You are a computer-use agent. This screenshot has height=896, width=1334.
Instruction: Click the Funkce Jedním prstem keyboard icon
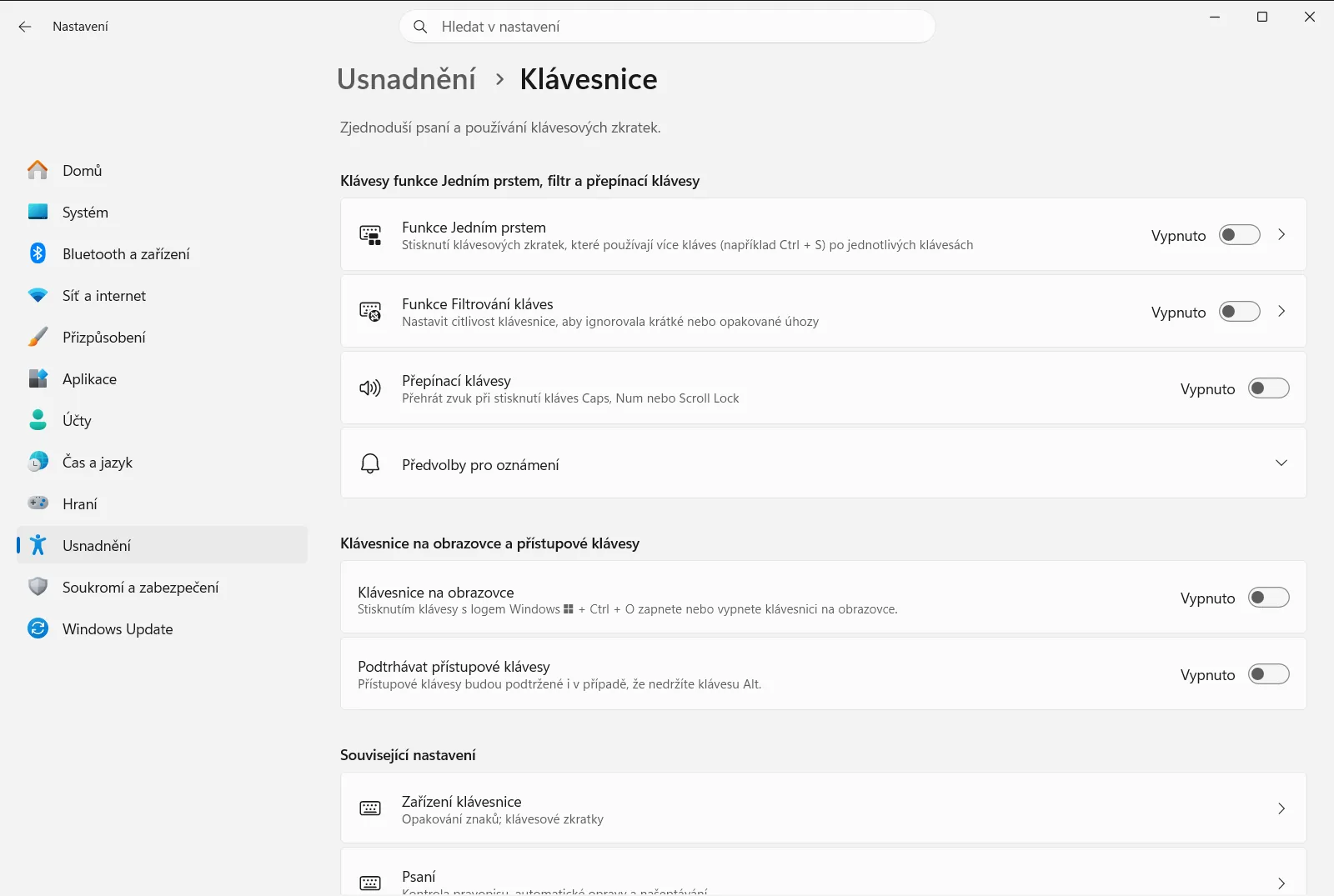(x=370, y=235)
